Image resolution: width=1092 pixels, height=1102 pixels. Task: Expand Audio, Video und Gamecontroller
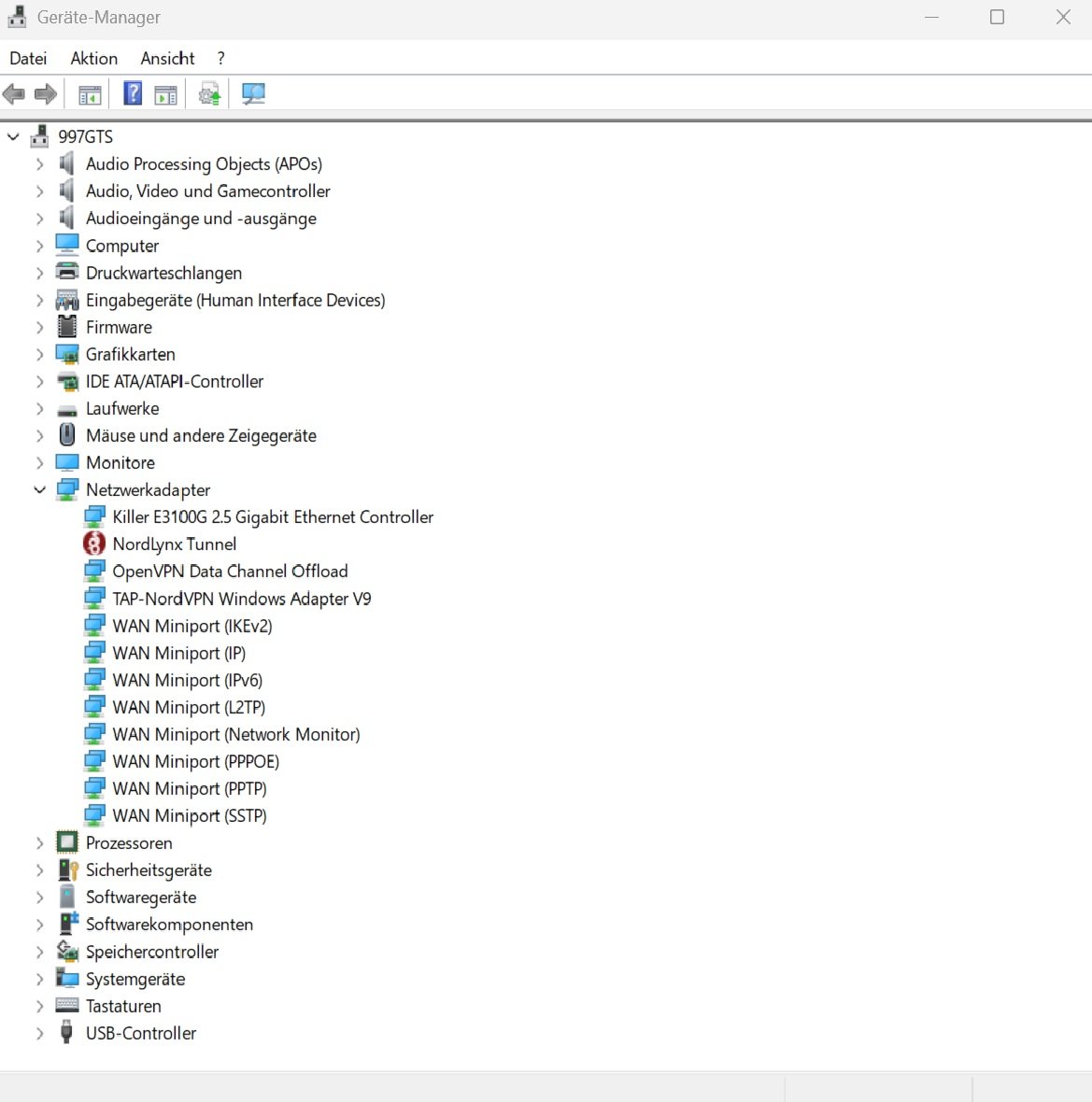(x=40, y=191)
